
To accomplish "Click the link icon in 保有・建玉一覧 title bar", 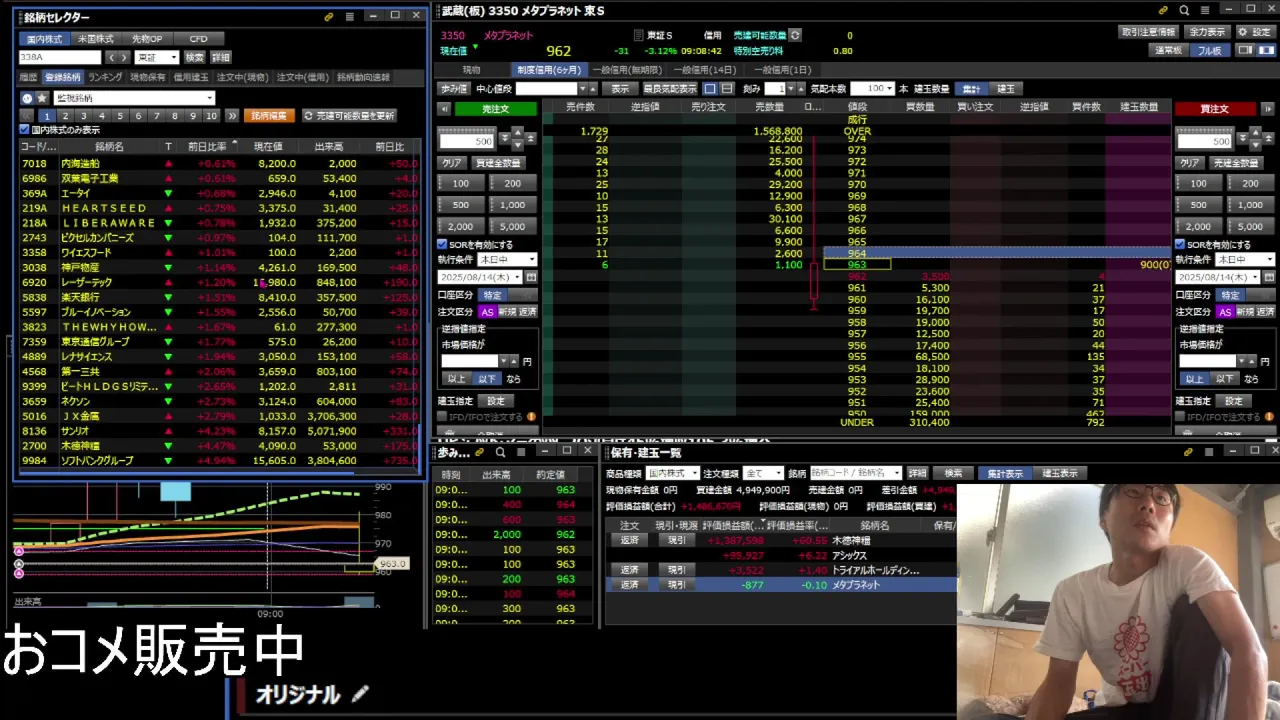I will [x=1188, y=452].
